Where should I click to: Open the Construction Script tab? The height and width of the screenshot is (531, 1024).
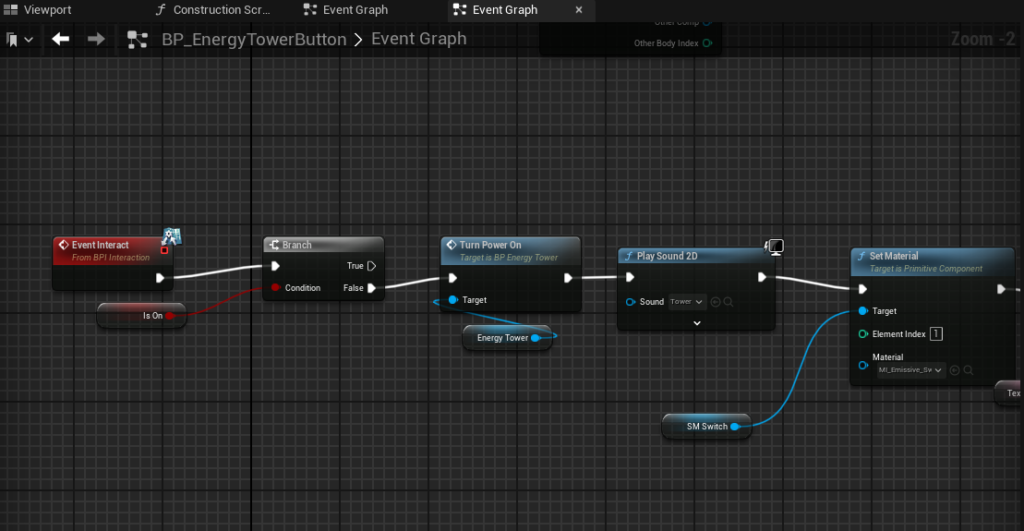tap(213, 10)
